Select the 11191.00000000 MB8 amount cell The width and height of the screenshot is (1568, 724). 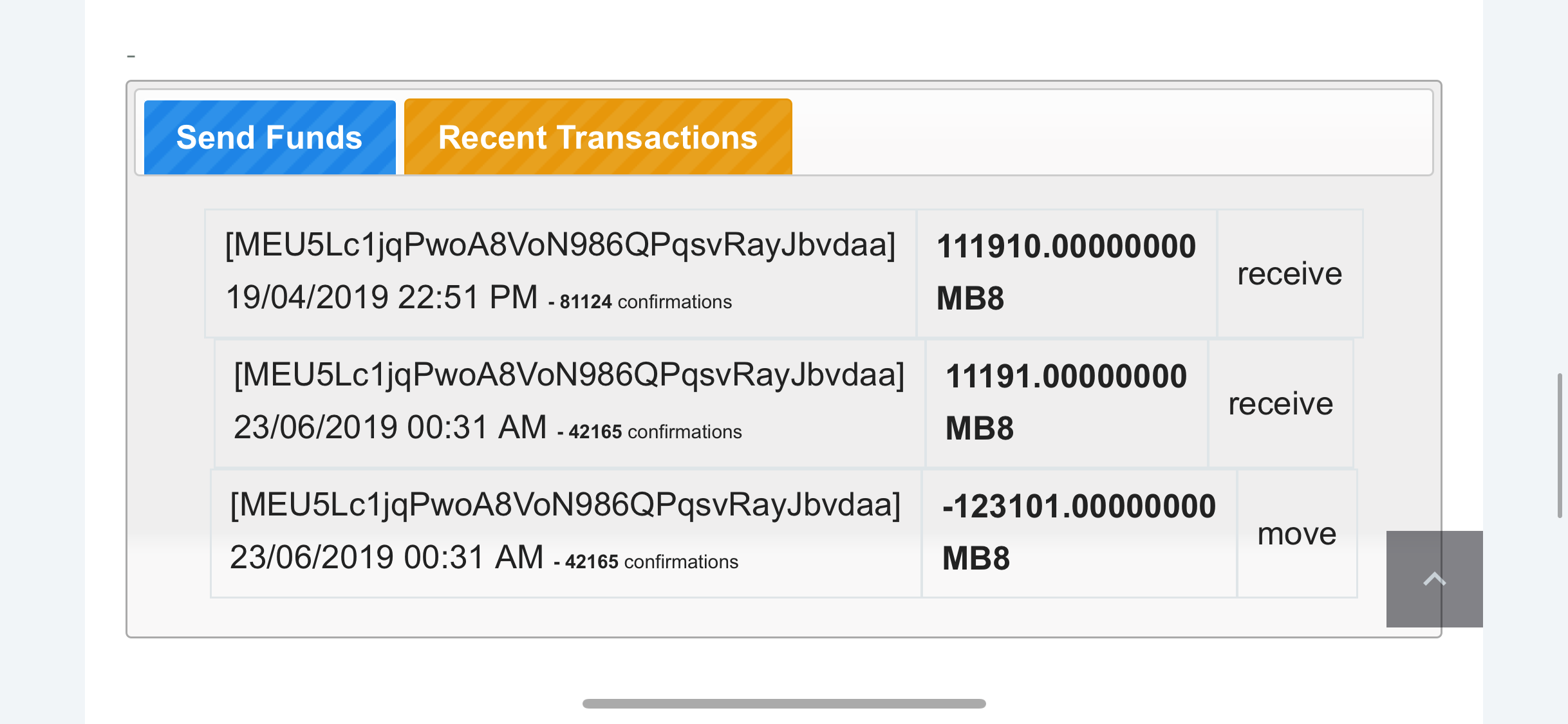tap(1066, 402)
